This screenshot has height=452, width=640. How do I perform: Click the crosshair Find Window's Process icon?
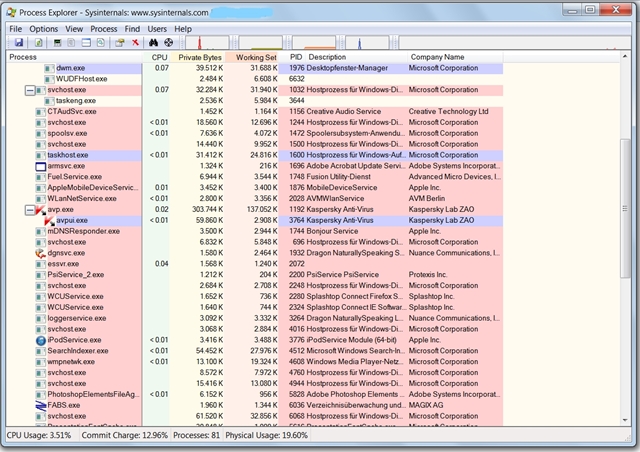pyautogui.click(x=169, y=42)
